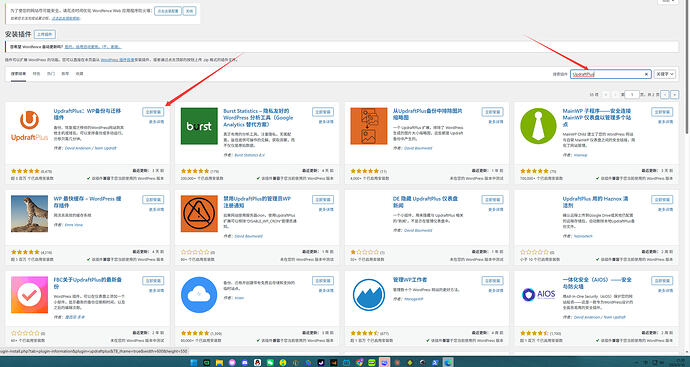Click the orange image-exclude plugin icon
The image size is (690, 367).
[x=369, y=126]
